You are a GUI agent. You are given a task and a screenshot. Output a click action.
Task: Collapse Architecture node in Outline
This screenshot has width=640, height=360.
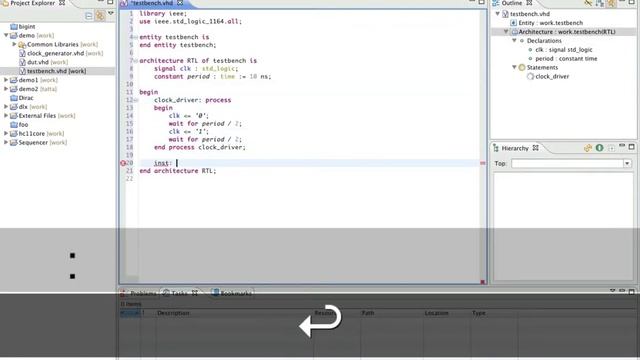[x=506, y=32]
